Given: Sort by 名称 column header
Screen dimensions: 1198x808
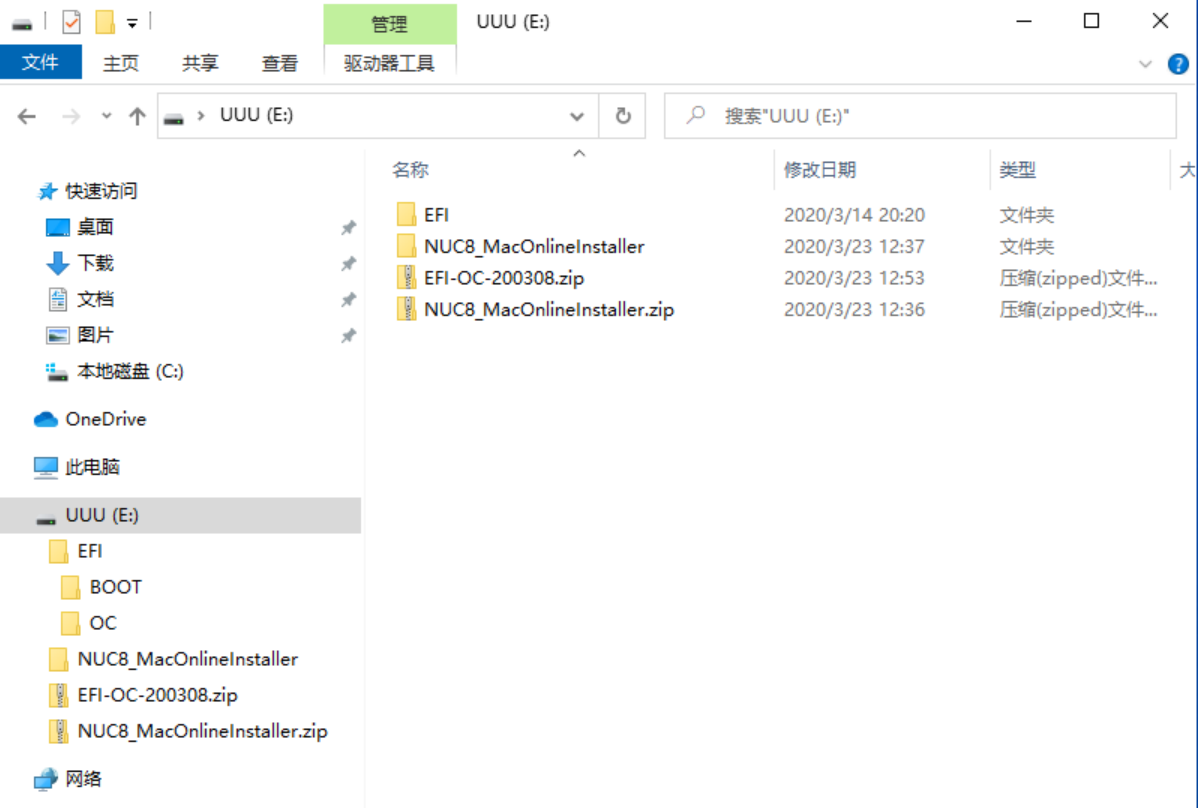Looking at the screenshot, I should [410, 170].
